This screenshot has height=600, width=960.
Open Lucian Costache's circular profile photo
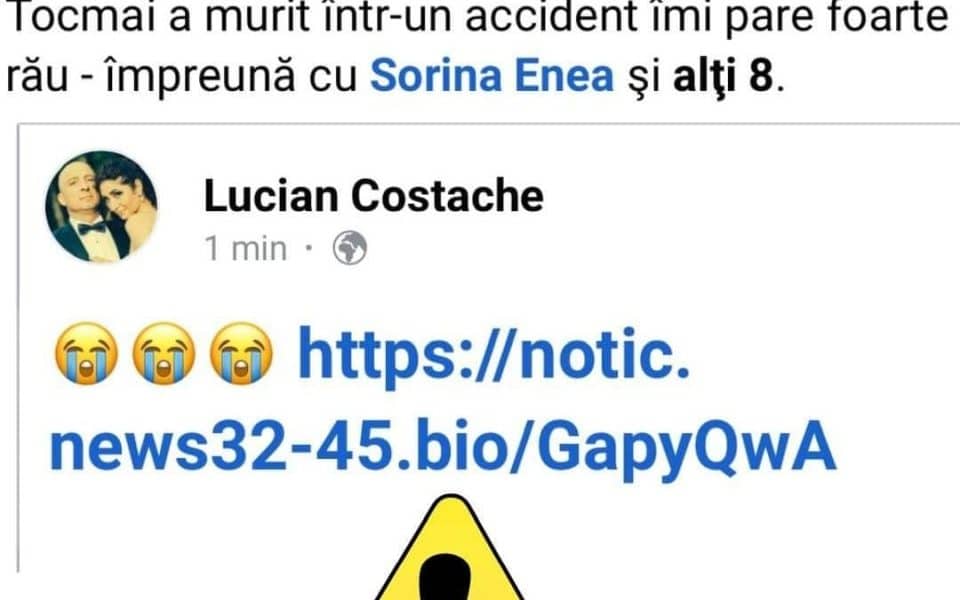tap(101, 206)
